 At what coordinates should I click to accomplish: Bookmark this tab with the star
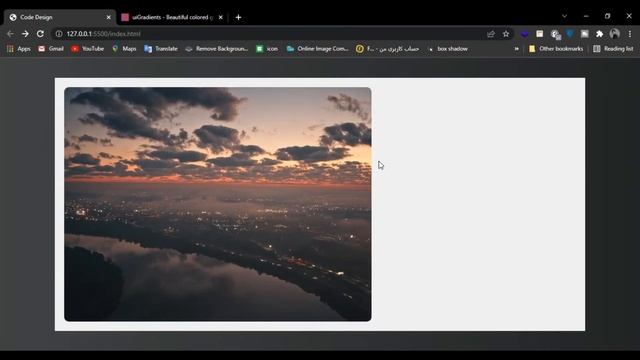point(506,34)
